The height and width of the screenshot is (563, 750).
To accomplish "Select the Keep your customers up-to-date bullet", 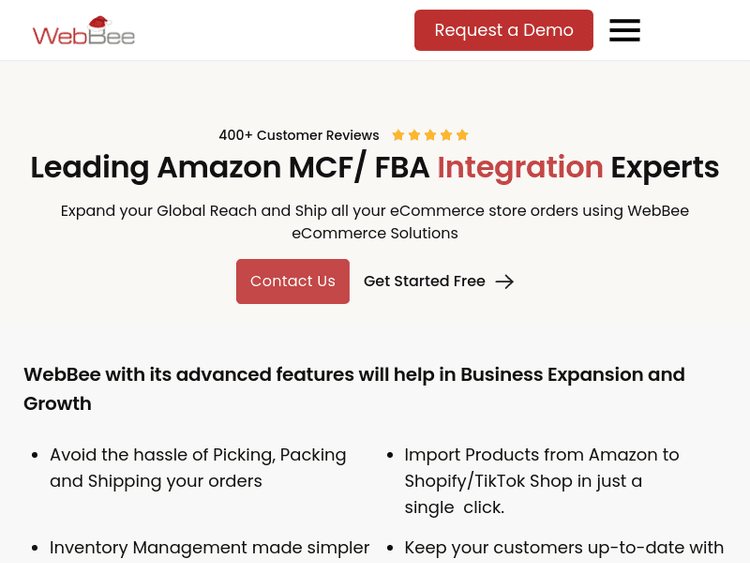I will [564, 547].
